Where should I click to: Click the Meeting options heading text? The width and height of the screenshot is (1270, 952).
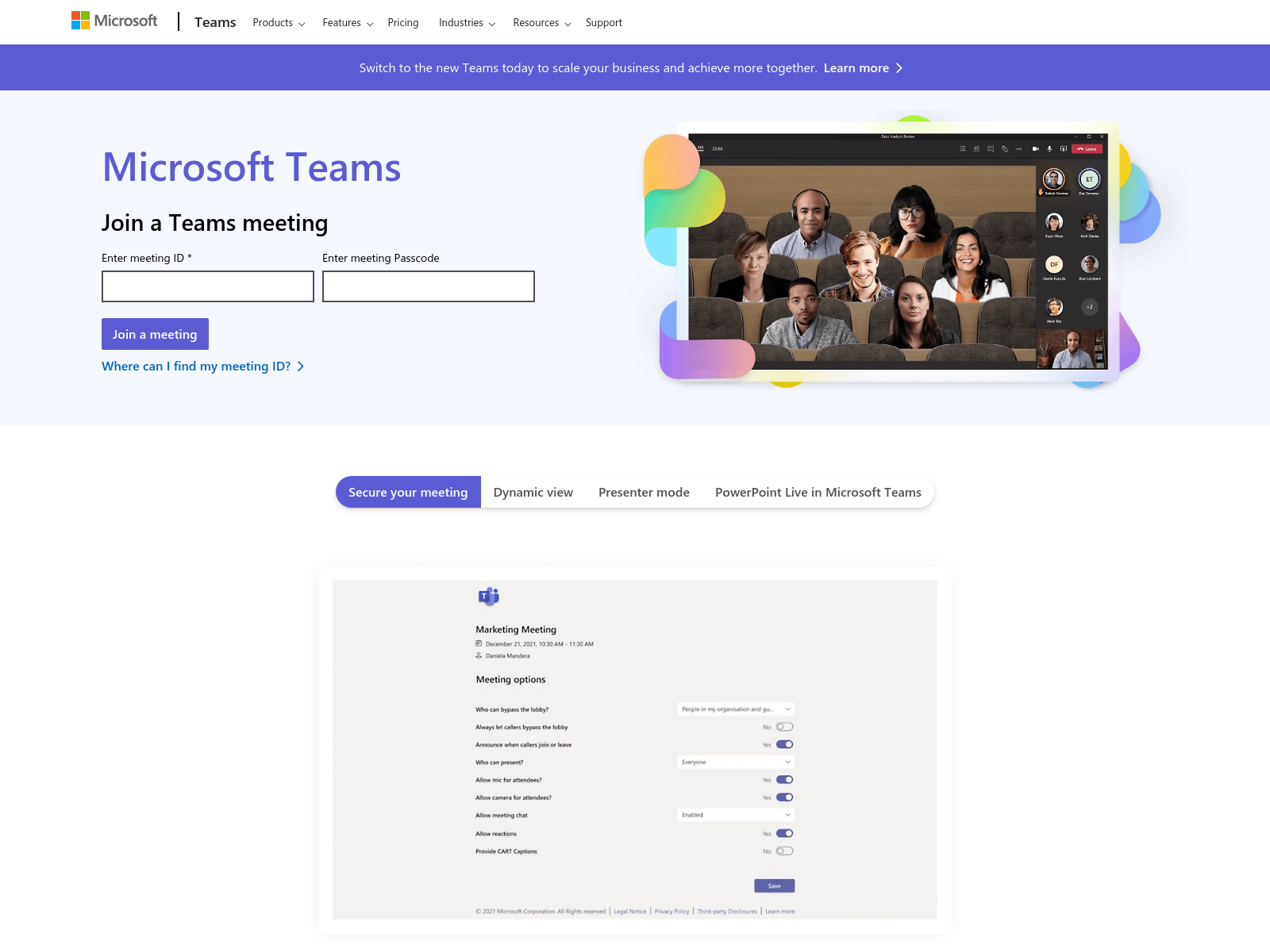click(510, 680)
